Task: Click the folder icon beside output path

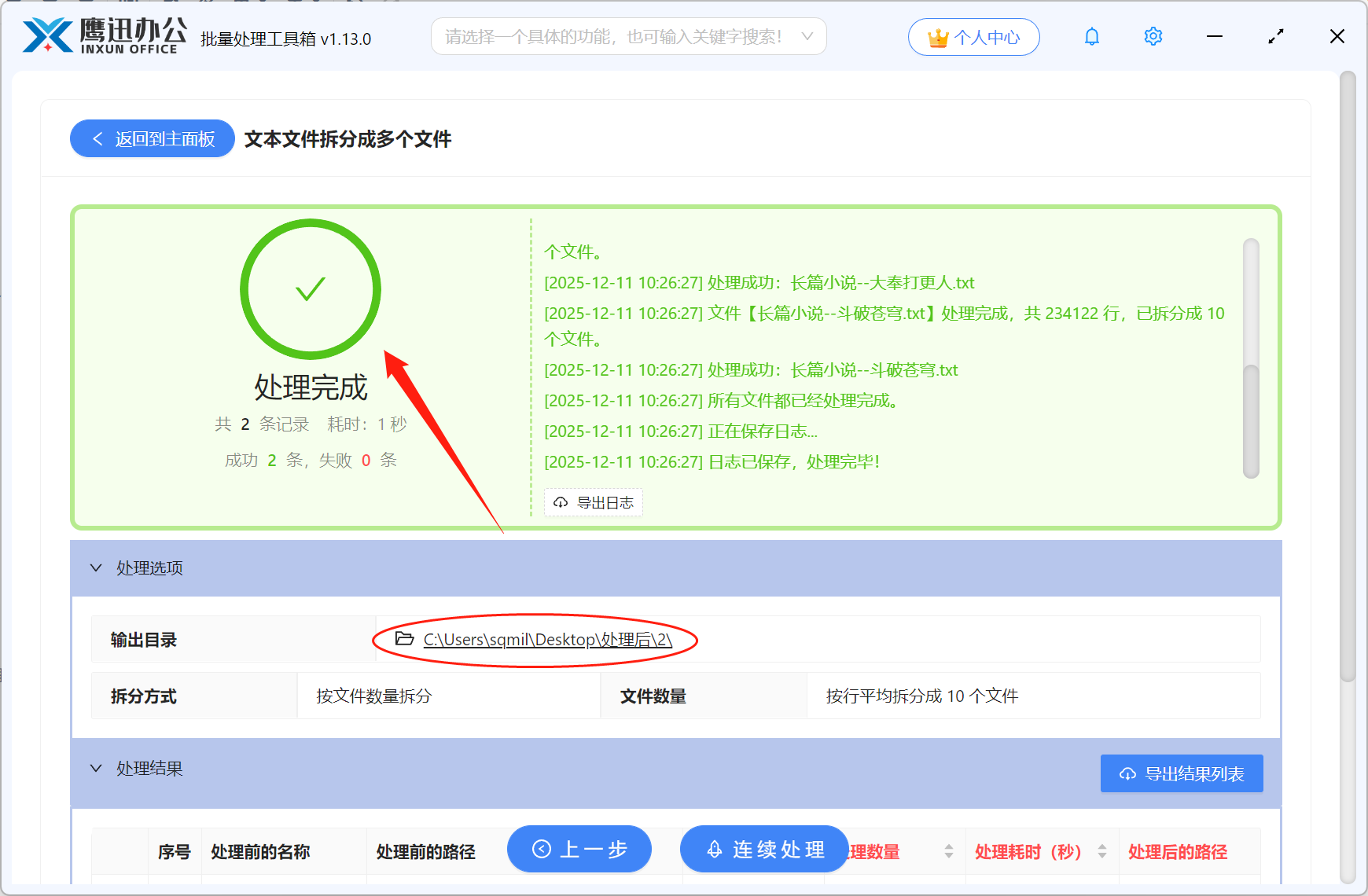Action: [403, 639]
